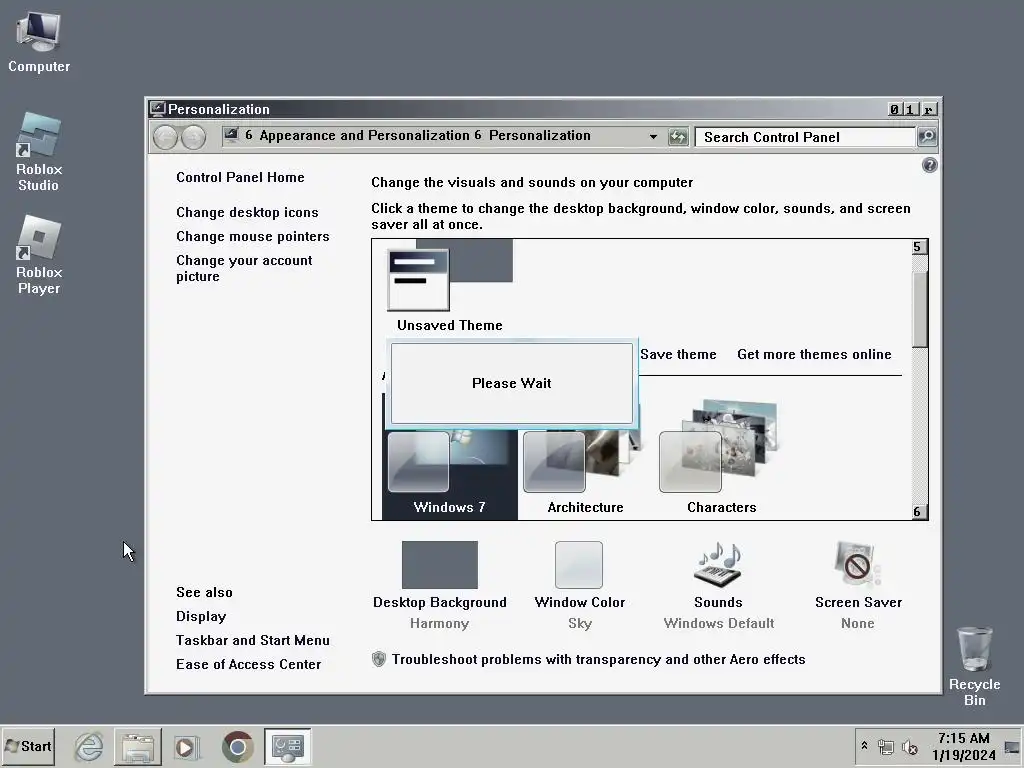The width and height of the screenshot is (1024, 768).
Task: Select the Architecture theme
Action: tap(585, 475)
